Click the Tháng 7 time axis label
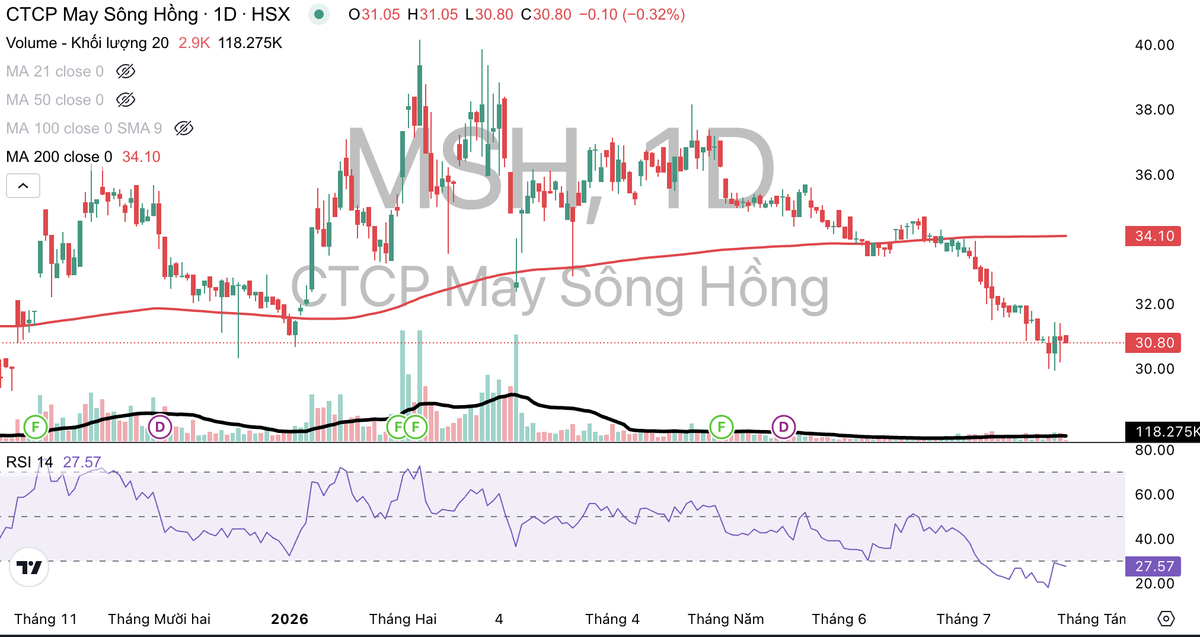 pyautogui.click(x=963, y=618)
